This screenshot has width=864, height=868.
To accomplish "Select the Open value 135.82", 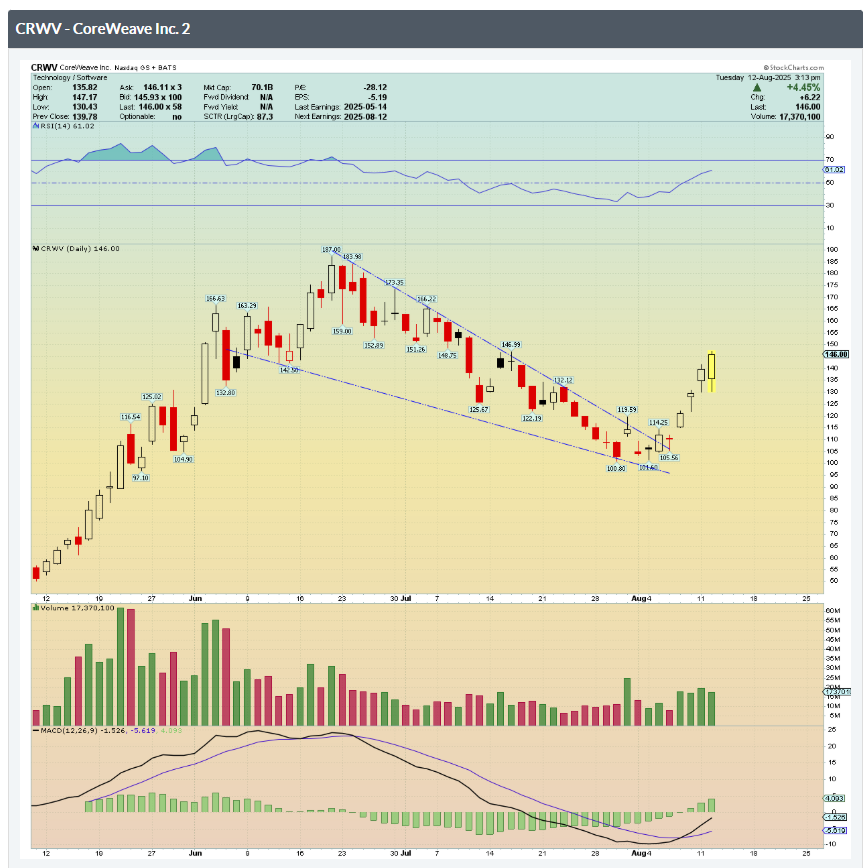I will (x=85, y=87).
